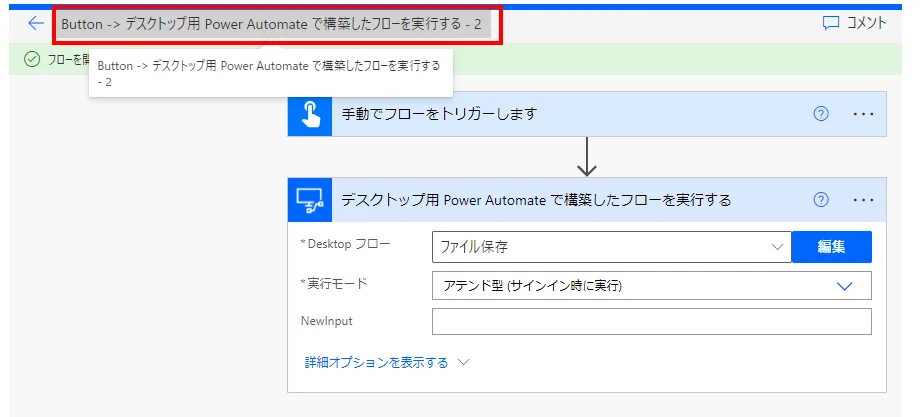This screenshot has width=921, height=417.
Task: Click the down arrow connector between steps
Action: (587, 157)
